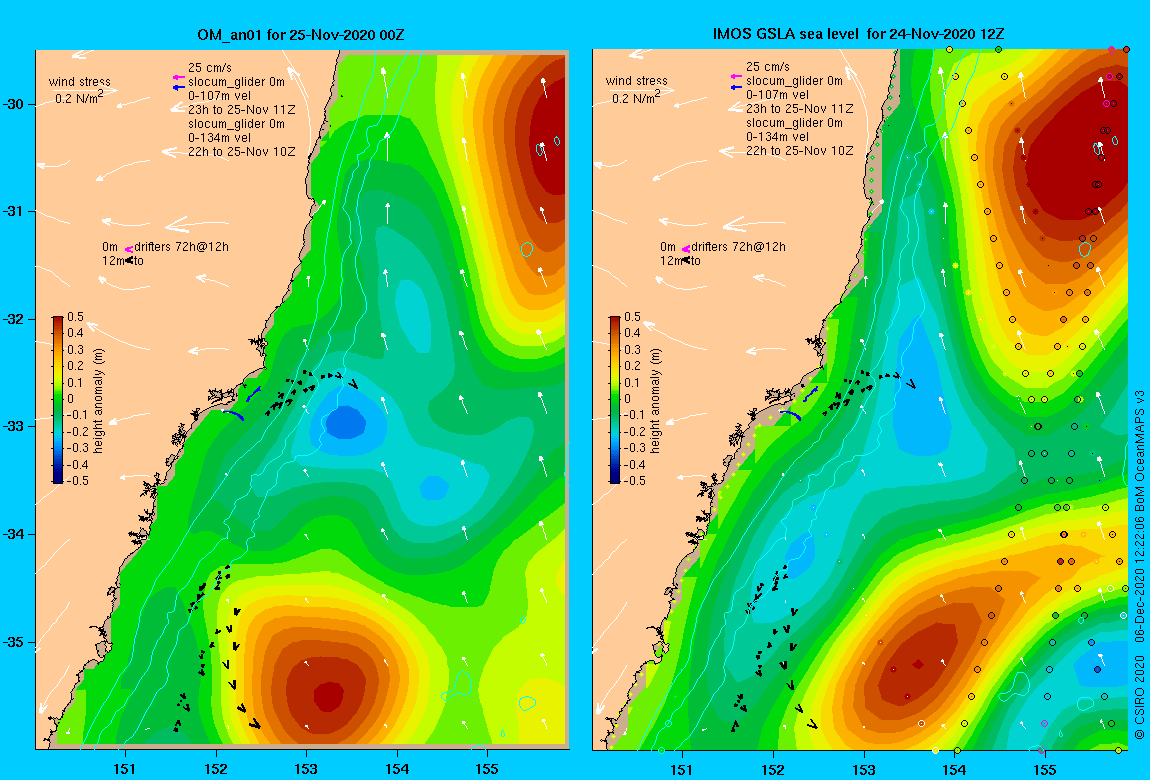This screenshot has height=780, width=1150.
Task: Click '151' longitude label under left map
Action: click(125, 769)
